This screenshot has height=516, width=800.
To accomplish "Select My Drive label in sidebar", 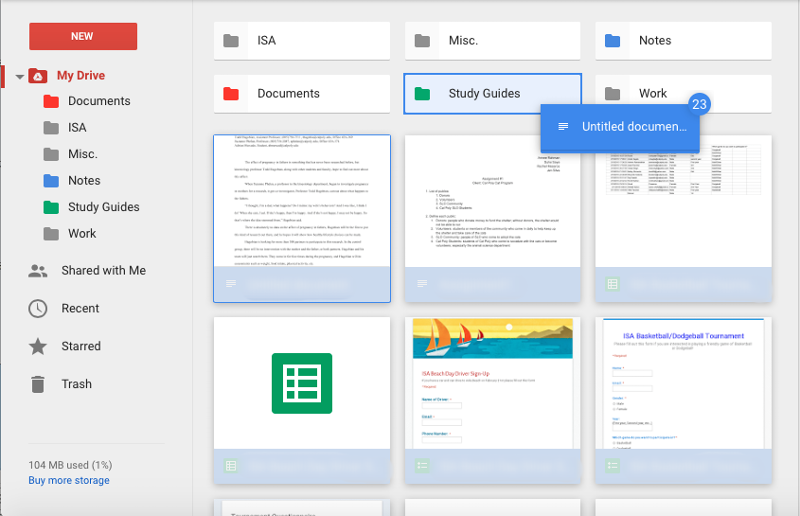I will [81, 76].
